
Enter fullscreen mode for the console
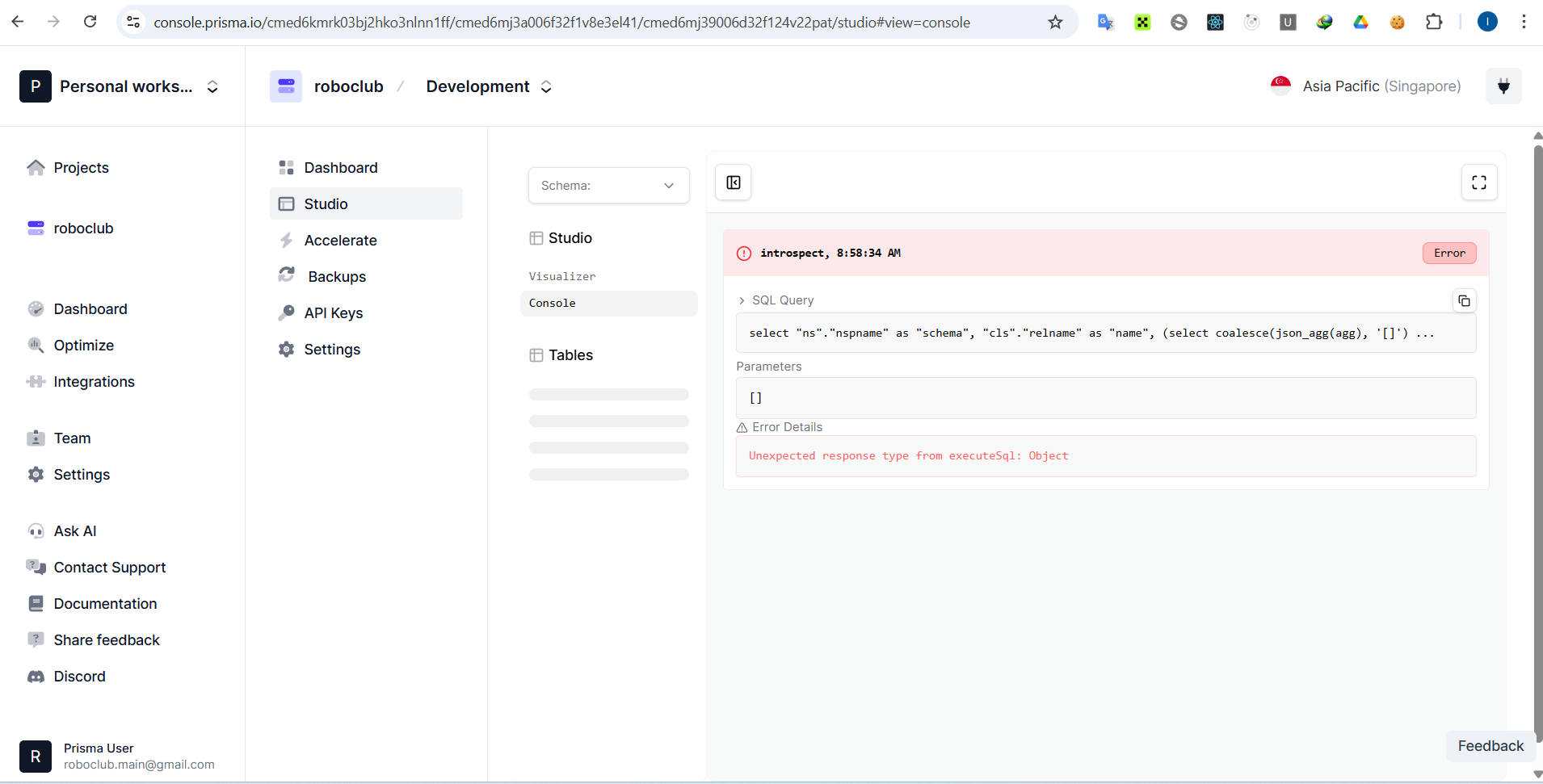coord(1479,182)
